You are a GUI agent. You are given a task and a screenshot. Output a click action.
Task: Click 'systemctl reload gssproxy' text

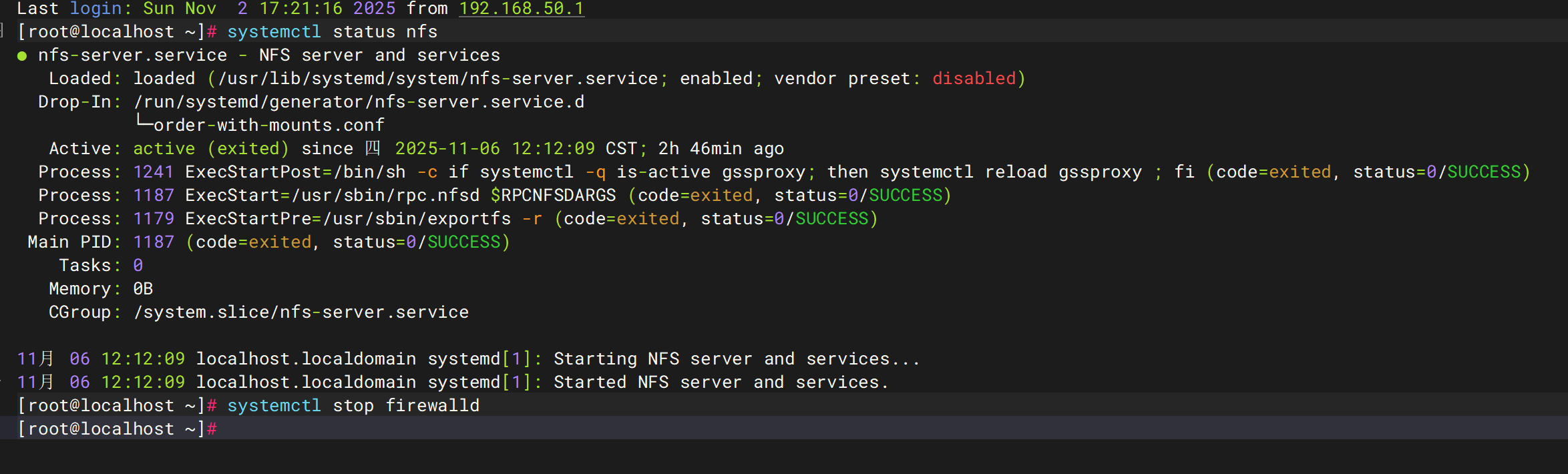click(1011, 172)
